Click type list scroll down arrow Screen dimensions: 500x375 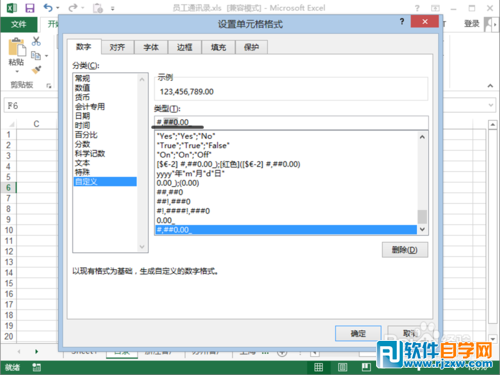[x=422, y=229]
